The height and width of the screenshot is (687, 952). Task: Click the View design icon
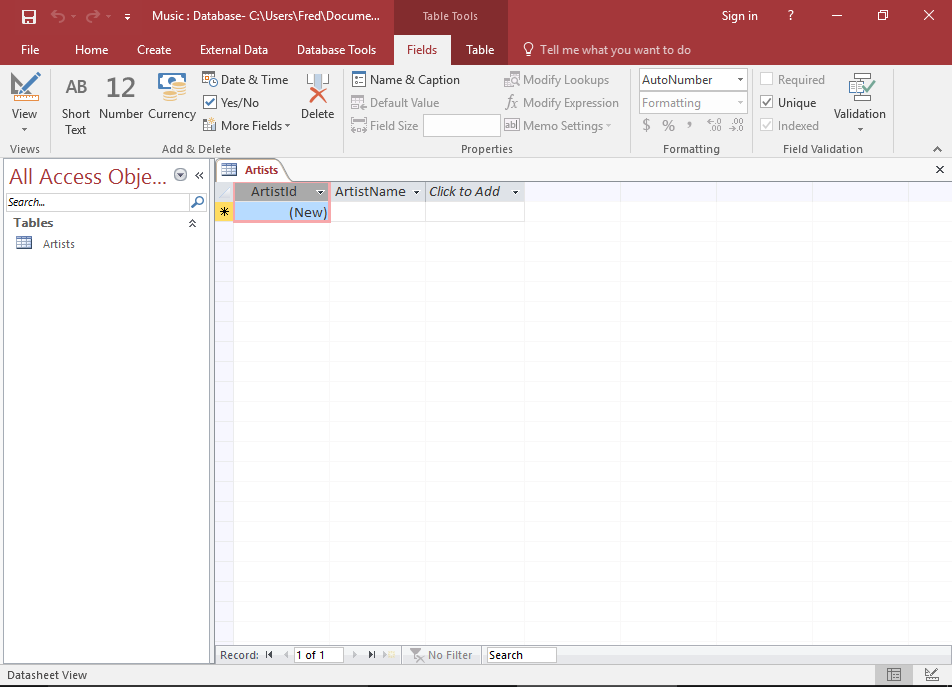tap(25, 87)
